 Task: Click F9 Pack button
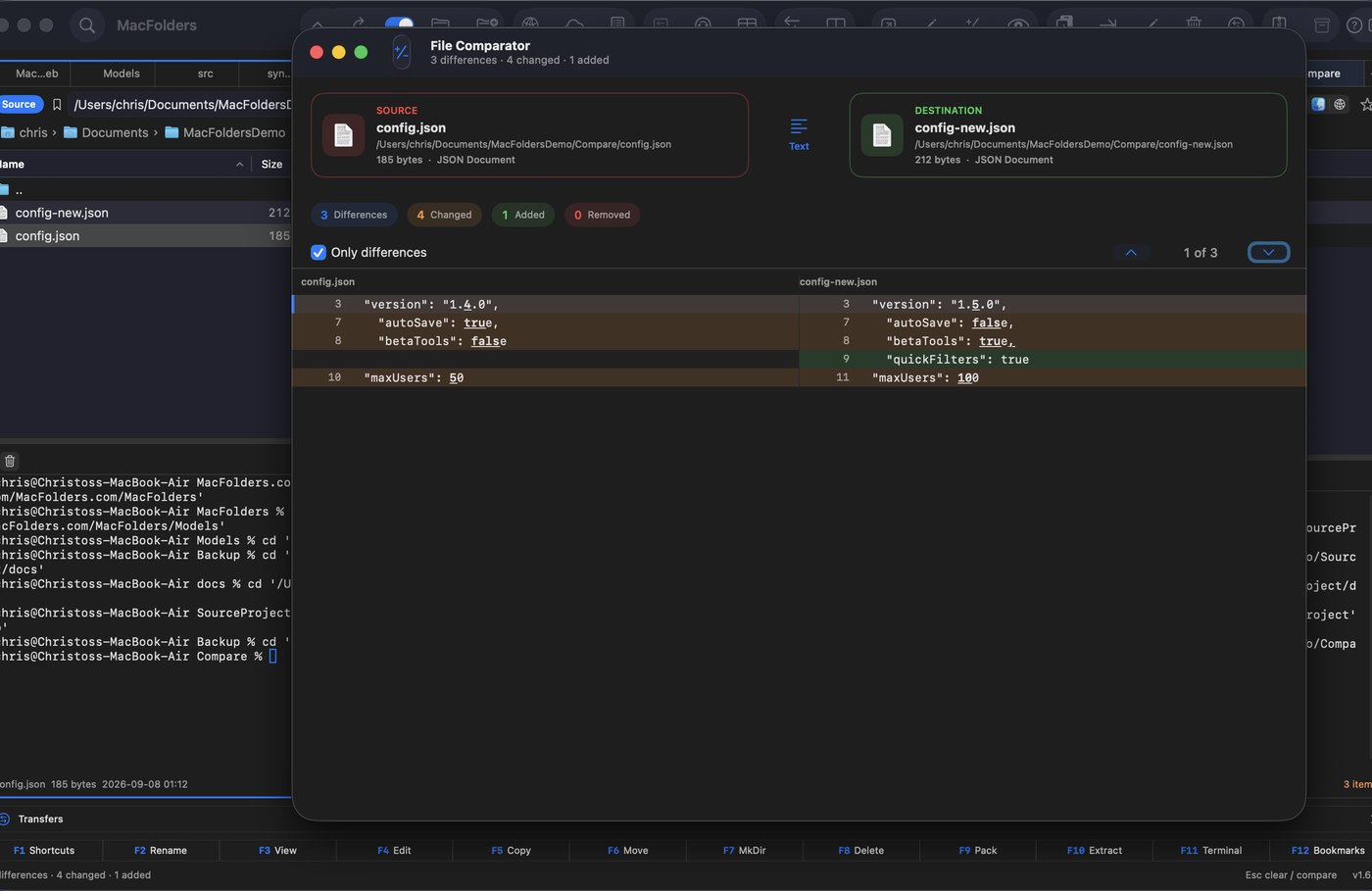click(977, 851)
